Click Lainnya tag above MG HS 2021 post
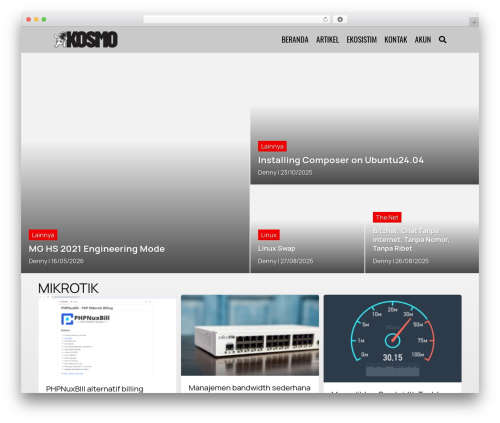The height and width of the screenshot is (423, 500). point(43,235)
